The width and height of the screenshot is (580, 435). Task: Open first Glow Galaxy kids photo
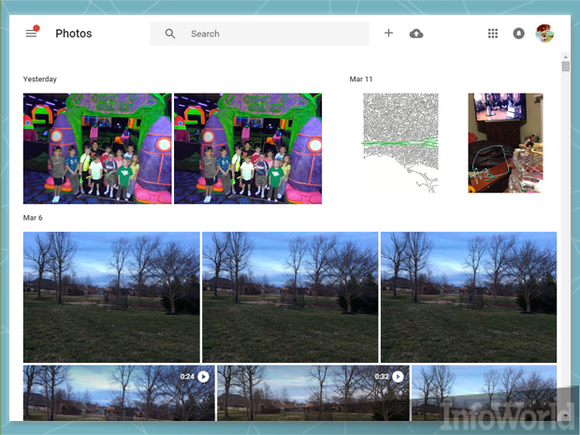pyautogui.click(x=98, y=148)
